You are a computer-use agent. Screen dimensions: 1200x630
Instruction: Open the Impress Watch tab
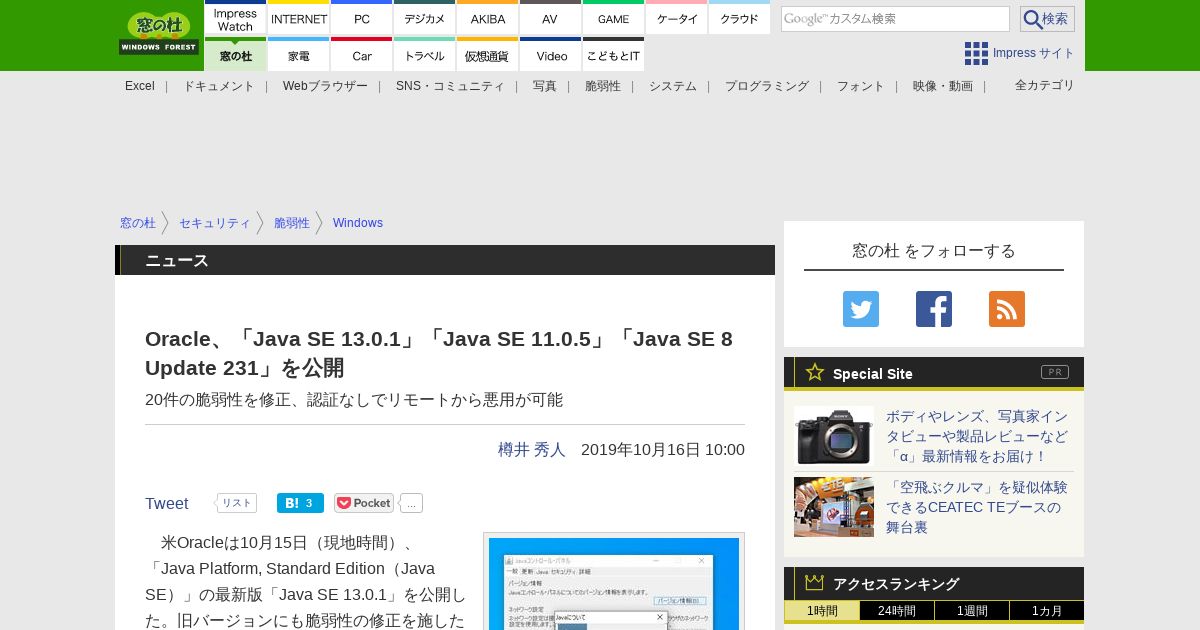click(x=235, y=19)
